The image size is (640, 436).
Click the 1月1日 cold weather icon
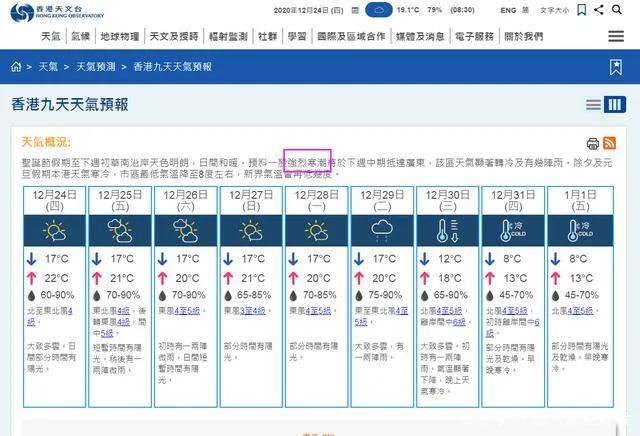[580, 231]
